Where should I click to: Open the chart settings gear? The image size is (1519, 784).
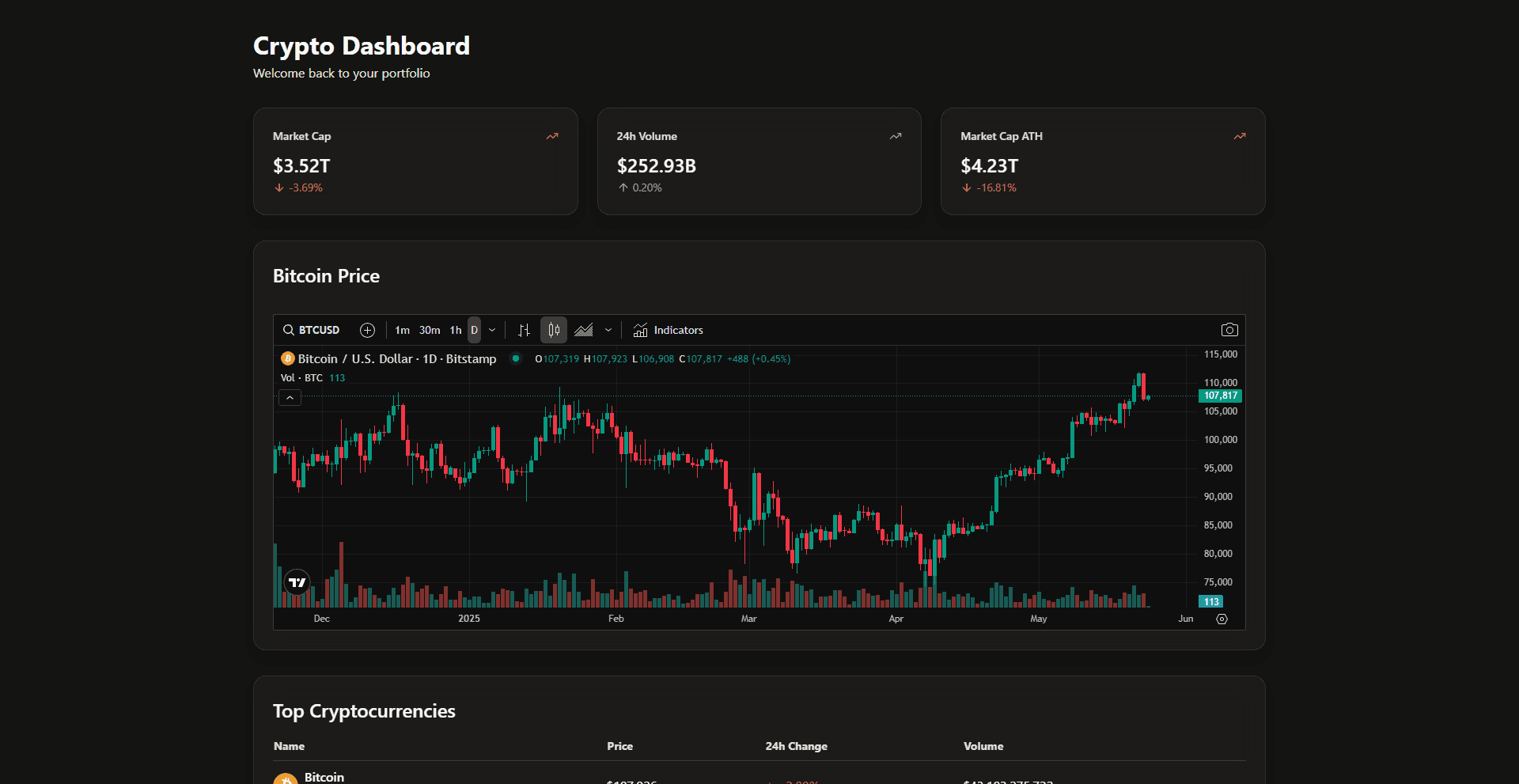click(1222, 619)
